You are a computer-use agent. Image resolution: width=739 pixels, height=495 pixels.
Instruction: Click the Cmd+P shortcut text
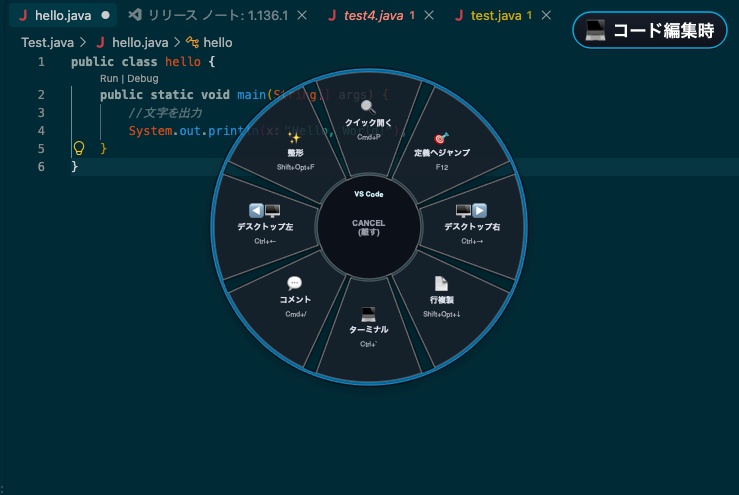[x=368, y=137]
